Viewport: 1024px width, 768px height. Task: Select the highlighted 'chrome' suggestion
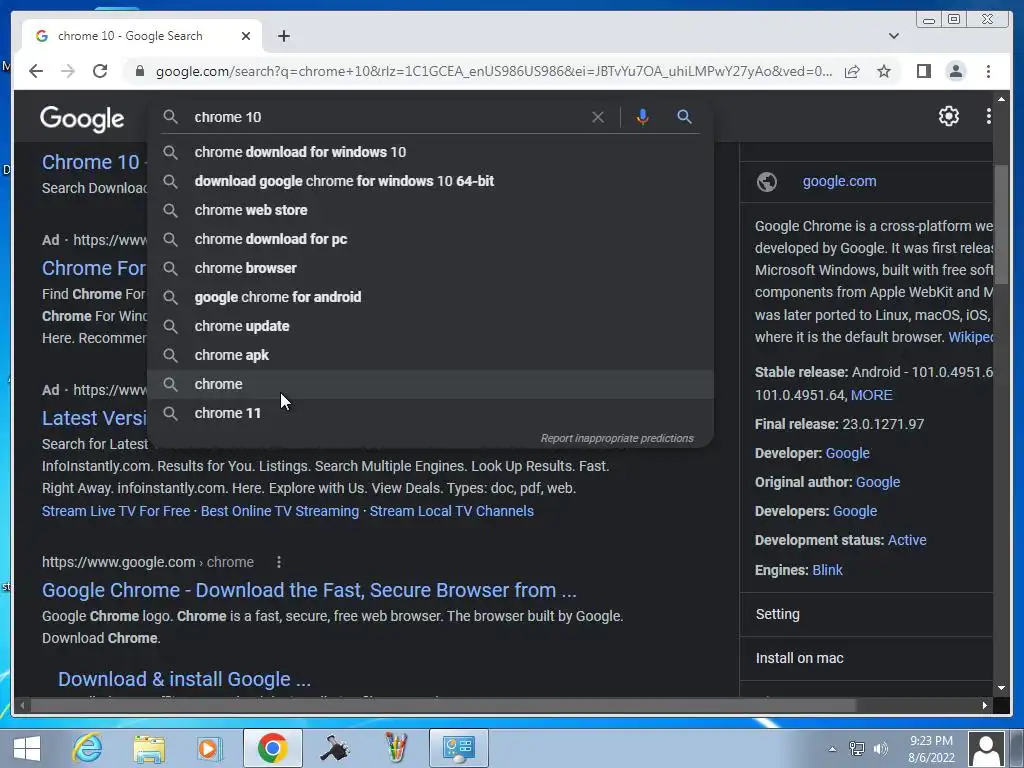431,384
